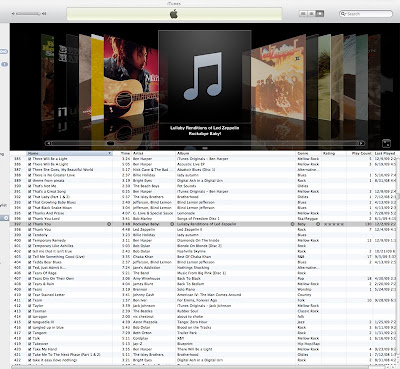Sort by Last Played column header
The width and height of the screenshot is (400, 369).
pos(385,153)
